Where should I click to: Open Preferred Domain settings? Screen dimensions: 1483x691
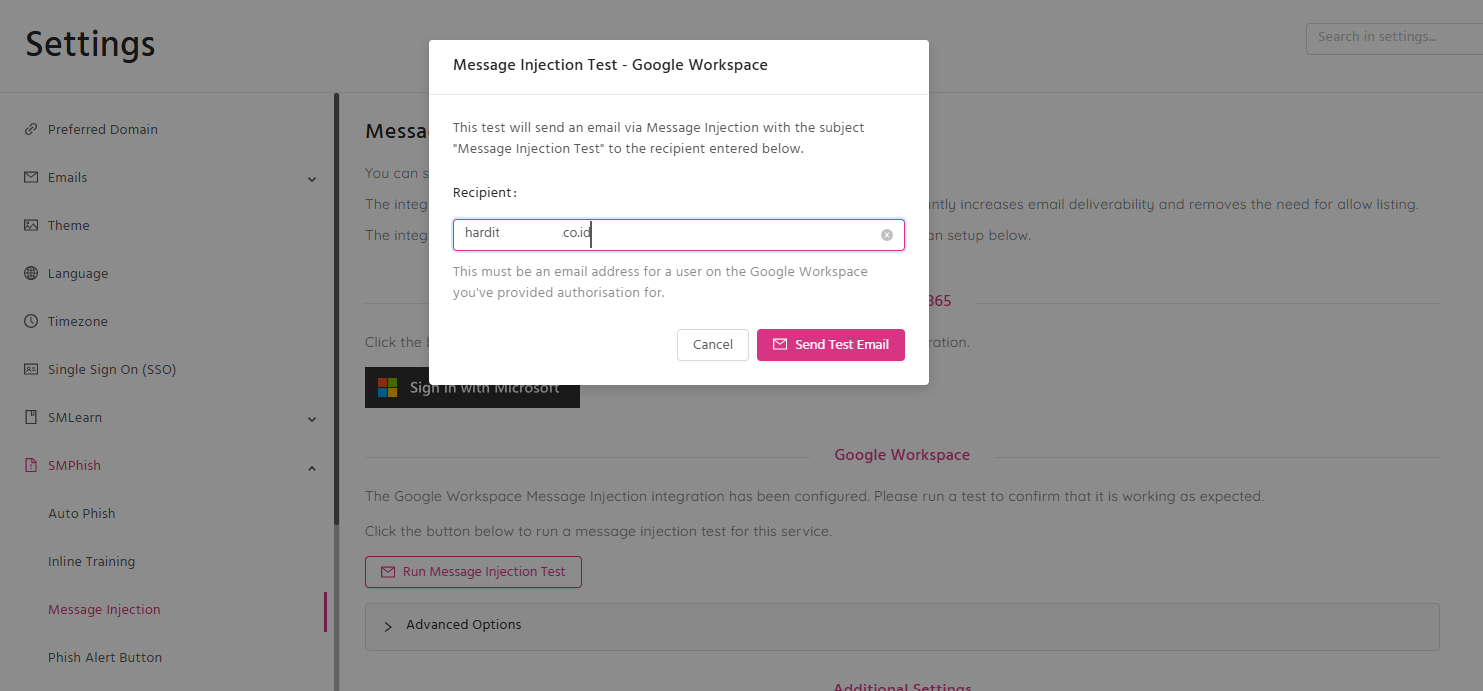coord(103,129)
